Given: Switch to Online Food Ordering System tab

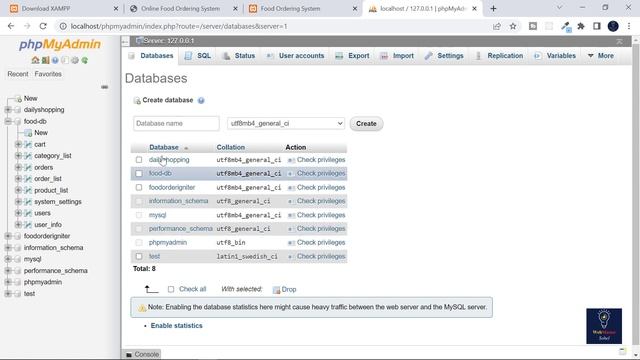Looking at the screenshot, I should click(x=180, y=9).
